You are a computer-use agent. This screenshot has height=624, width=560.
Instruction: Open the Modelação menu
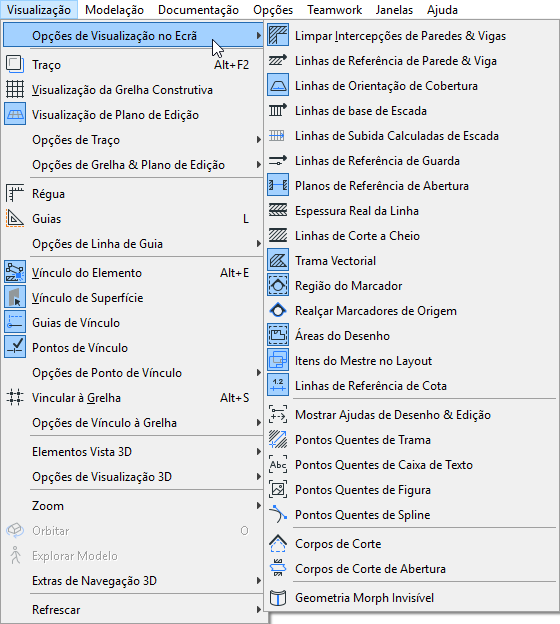(115, 10)
